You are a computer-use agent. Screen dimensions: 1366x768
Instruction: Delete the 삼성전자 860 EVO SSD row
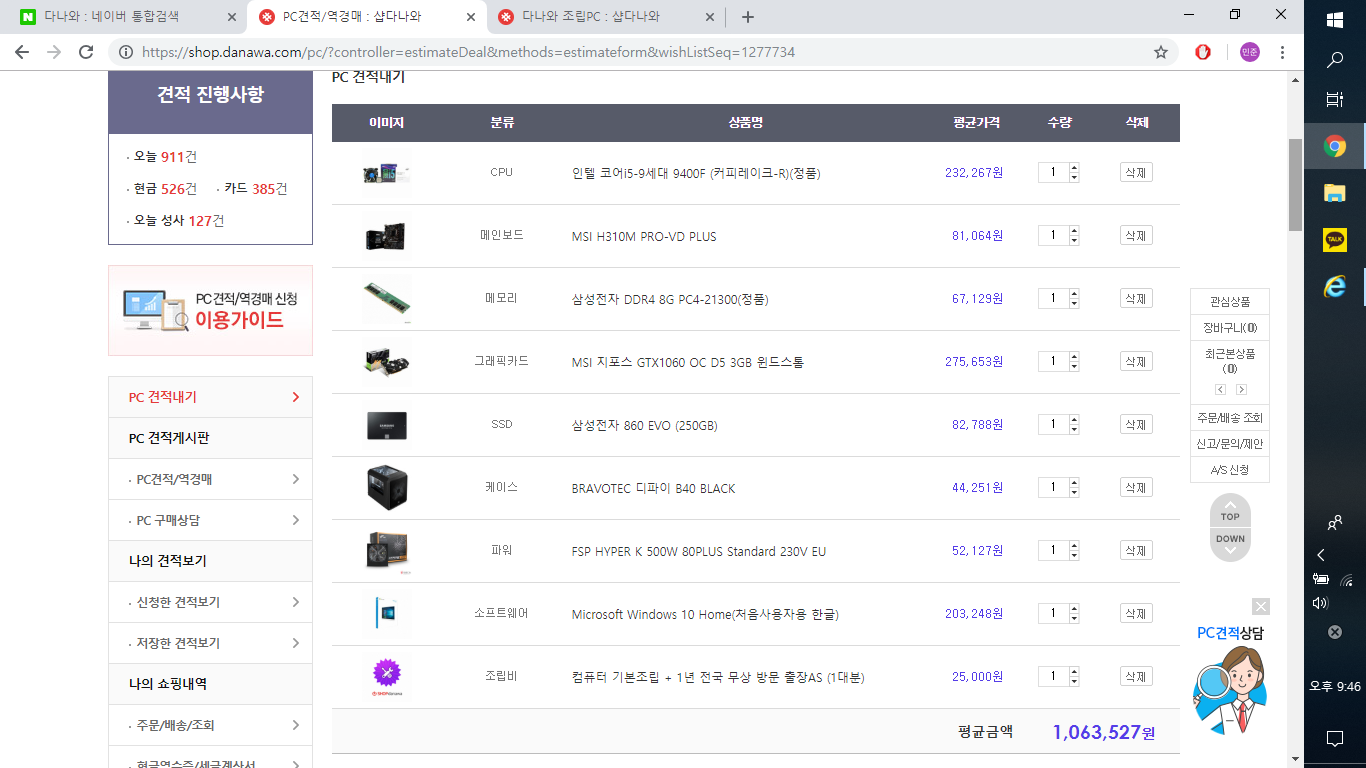(1136, 424)
